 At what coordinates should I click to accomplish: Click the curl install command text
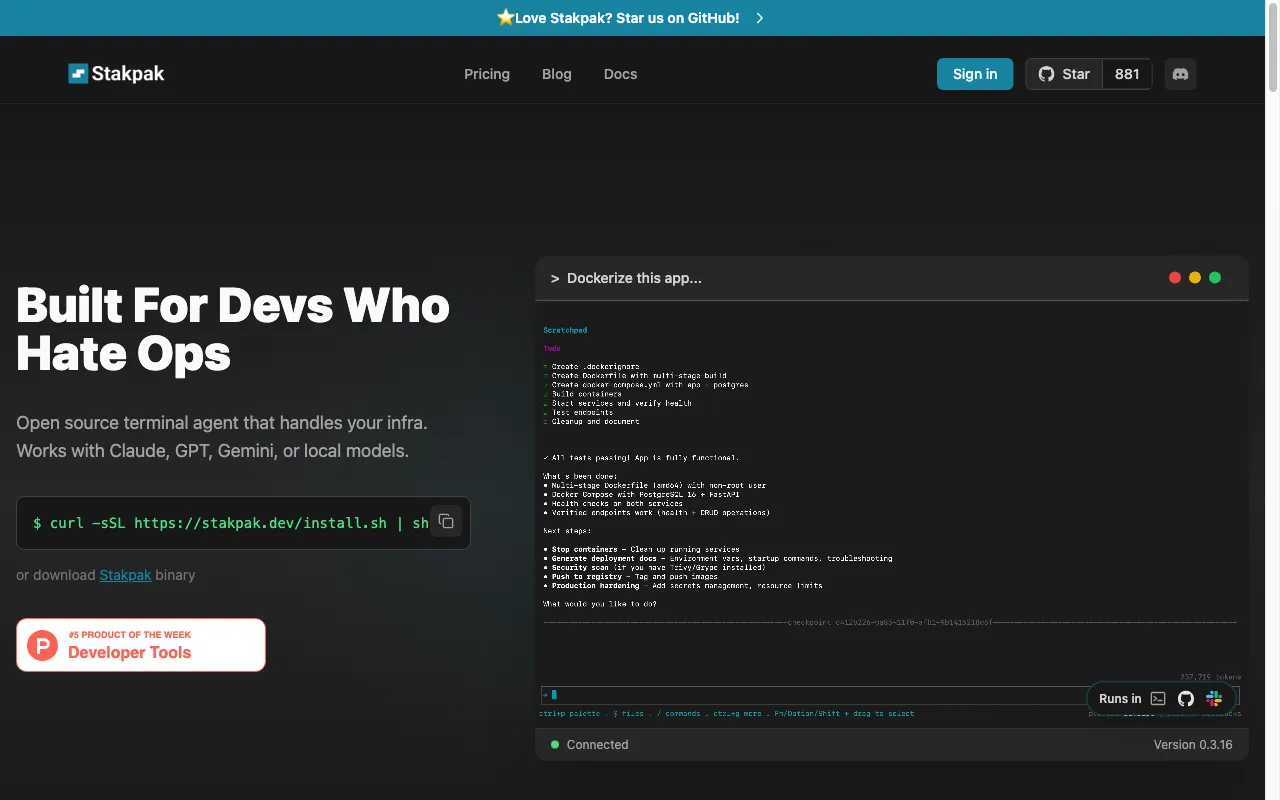[231, 523]
